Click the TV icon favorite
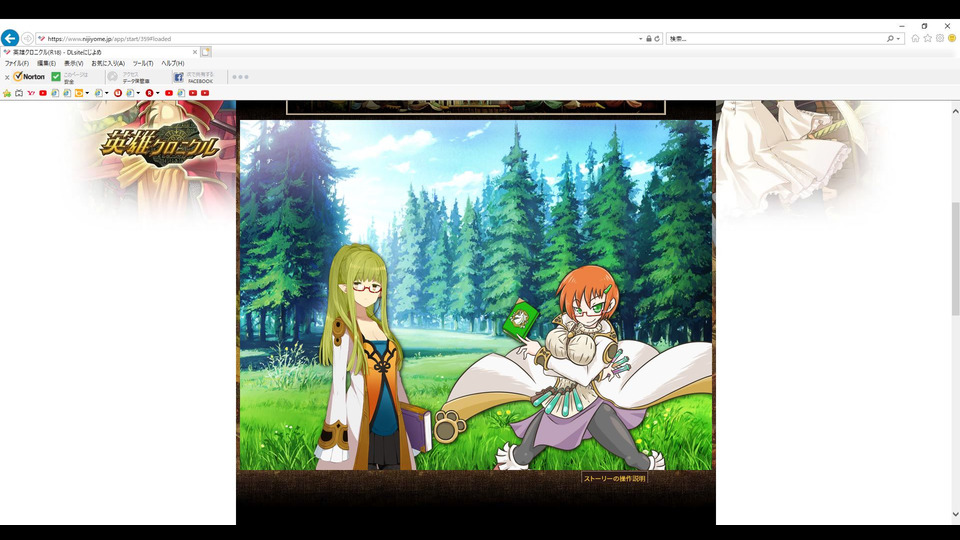The width and height of the screenshot is (960, 540). point(19,93)
